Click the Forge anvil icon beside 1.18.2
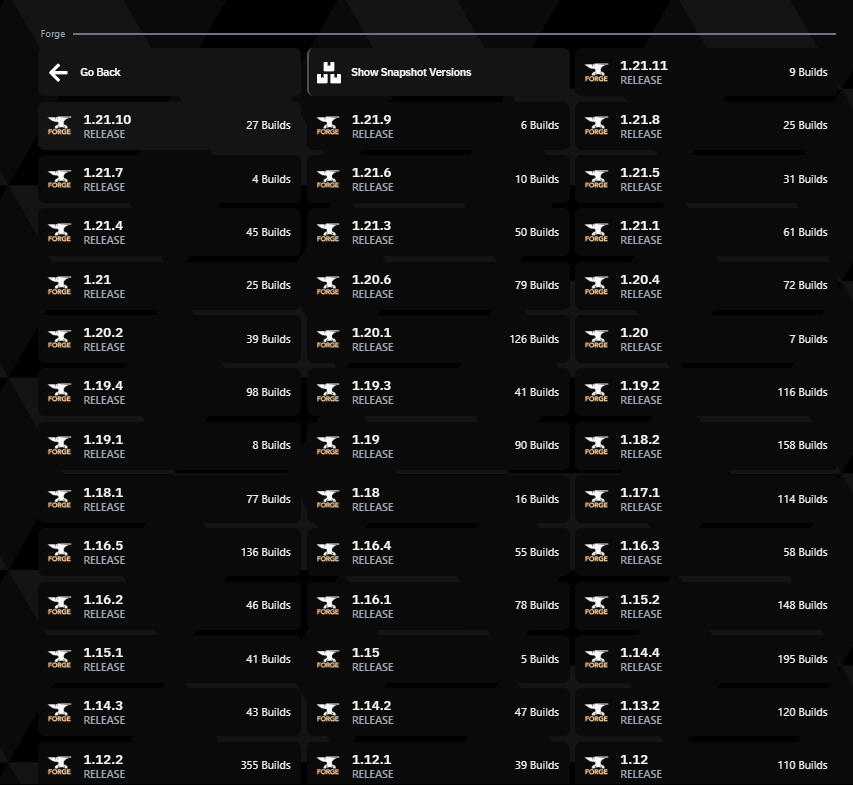The height and width of the screenshot is (785, 853). pos(596,445)
